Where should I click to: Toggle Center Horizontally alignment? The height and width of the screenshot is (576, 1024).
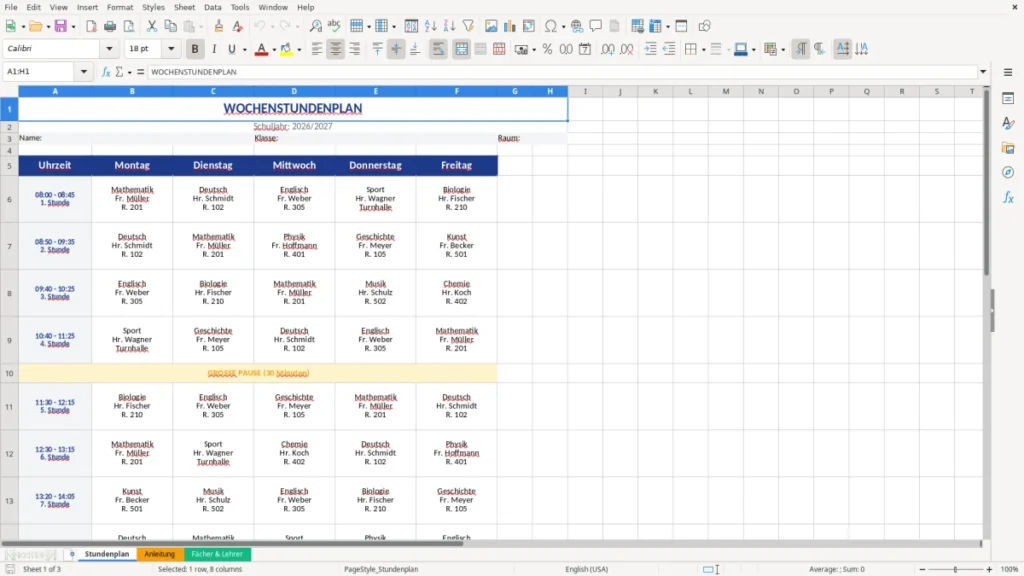336,49
